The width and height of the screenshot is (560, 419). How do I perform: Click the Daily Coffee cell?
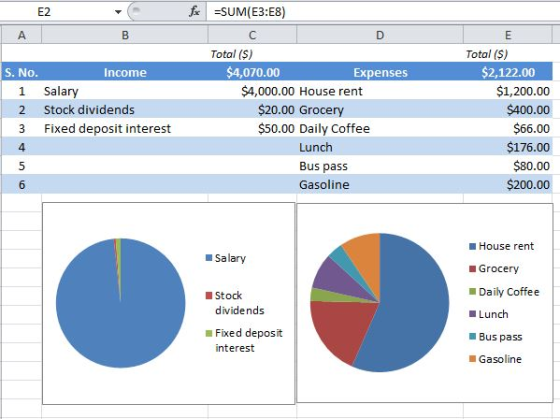(x=380, y=128)
